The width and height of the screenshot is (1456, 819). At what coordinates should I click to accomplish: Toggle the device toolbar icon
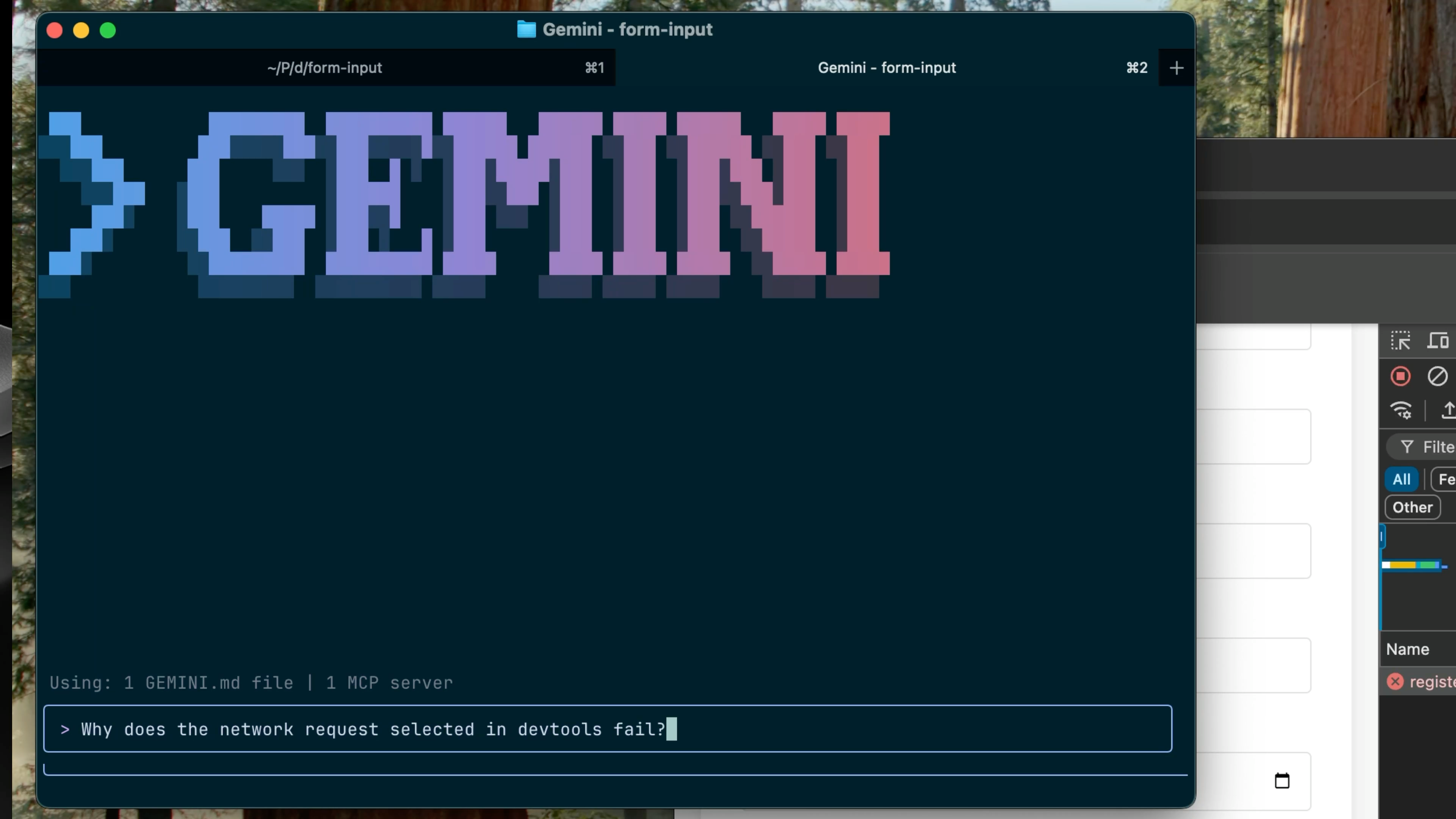coord(1437,341)
